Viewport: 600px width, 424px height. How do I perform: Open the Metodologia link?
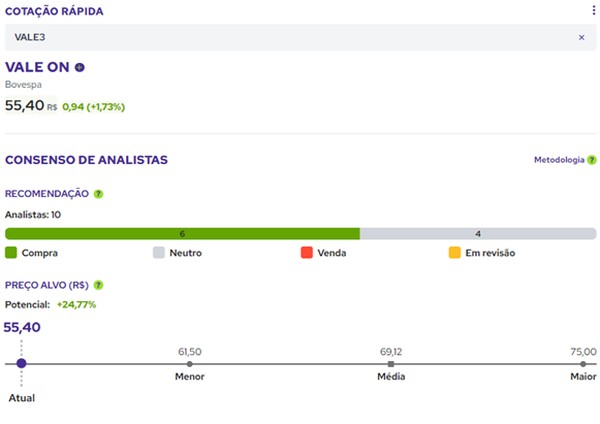pyautogui.click(x=559, y=160)
